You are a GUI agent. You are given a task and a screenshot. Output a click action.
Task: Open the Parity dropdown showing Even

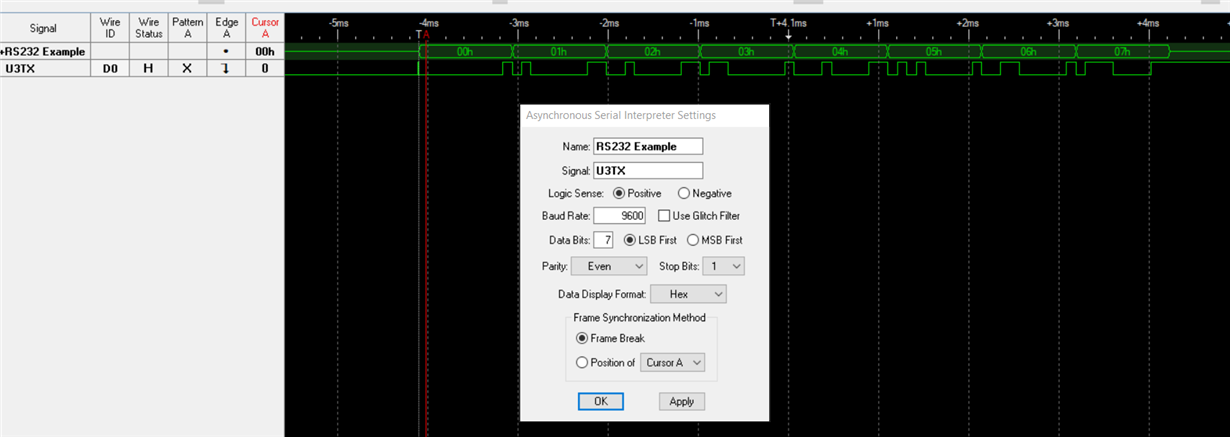click(x=609, y=267)
